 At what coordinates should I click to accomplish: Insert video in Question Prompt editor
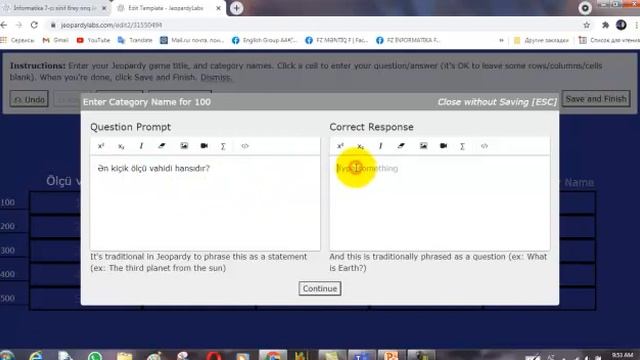point(204,146)
